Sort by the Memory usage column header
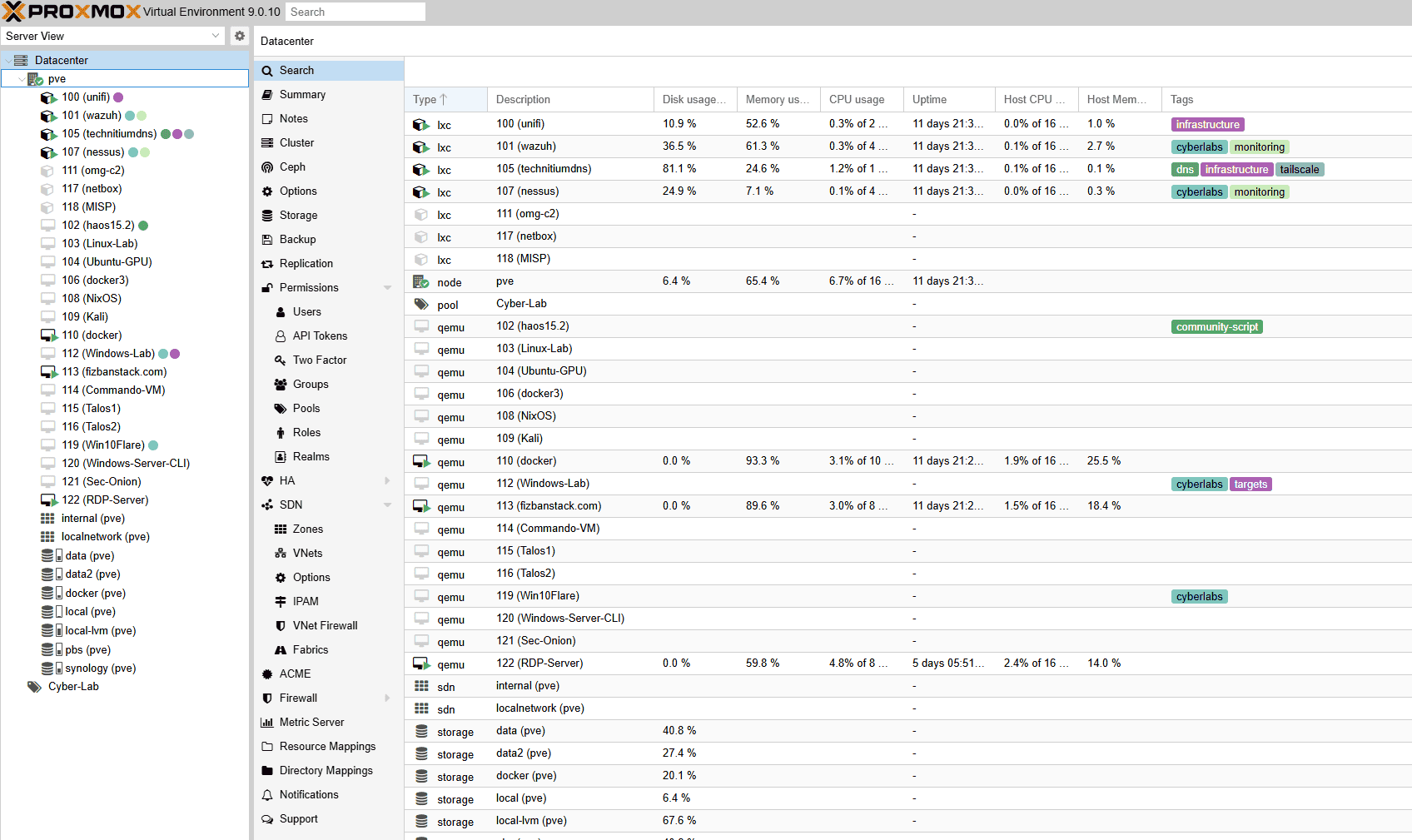1412x840 pixels. tap(778, 100)
